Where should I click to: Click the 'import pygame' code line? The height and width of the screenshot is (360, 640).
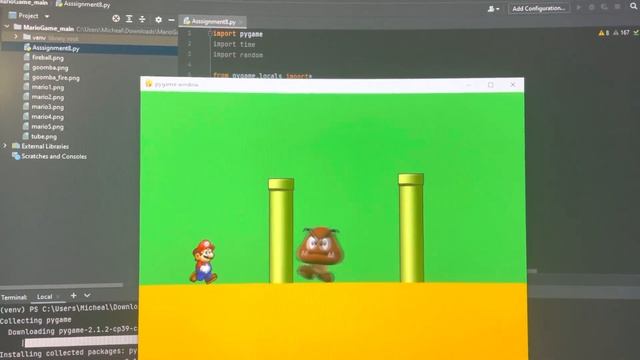coord(238,34)
